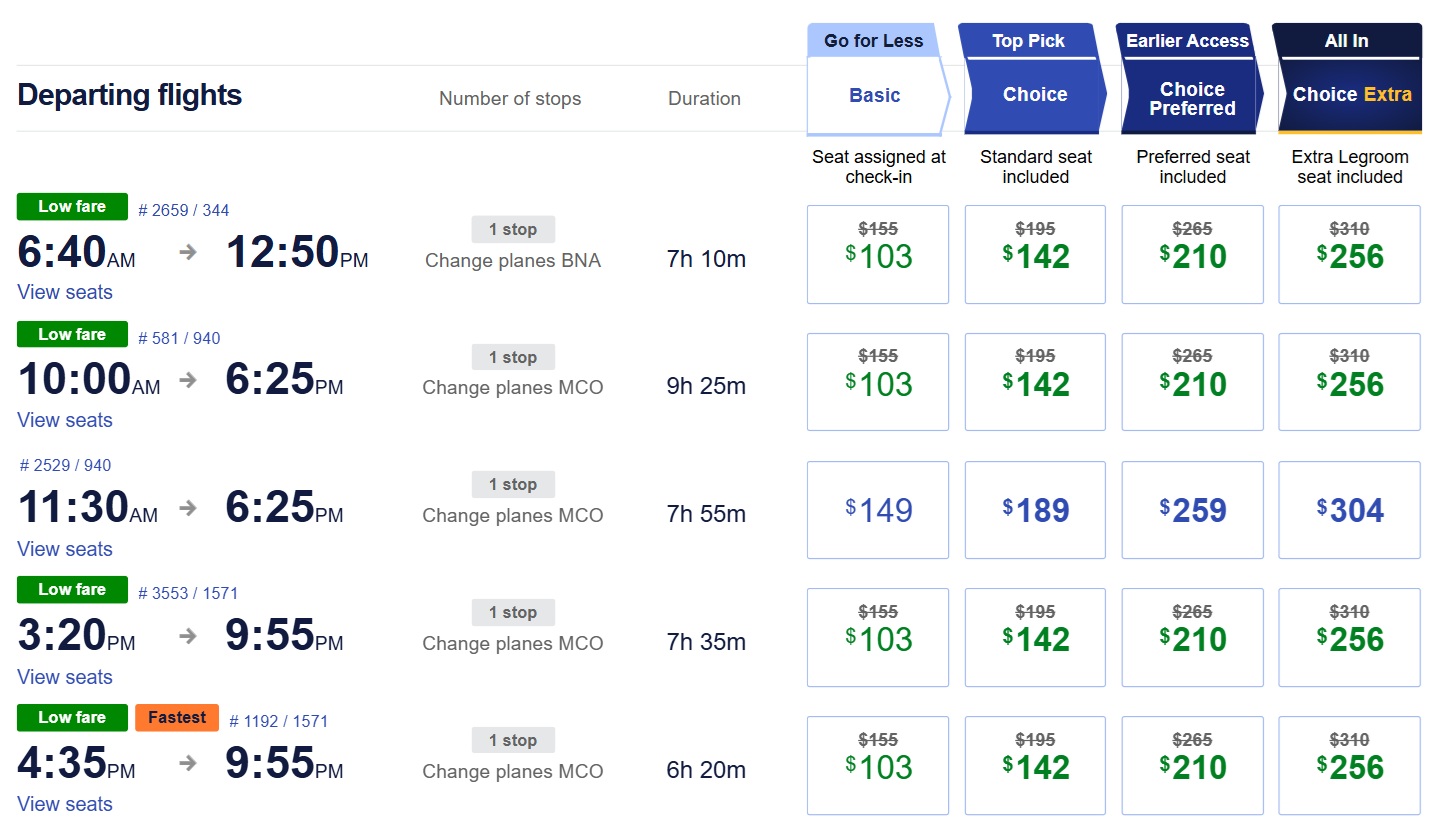
Task: Expand the 1 stop details on the 3:20 PM flight
Action: click(x=513, y=612)
